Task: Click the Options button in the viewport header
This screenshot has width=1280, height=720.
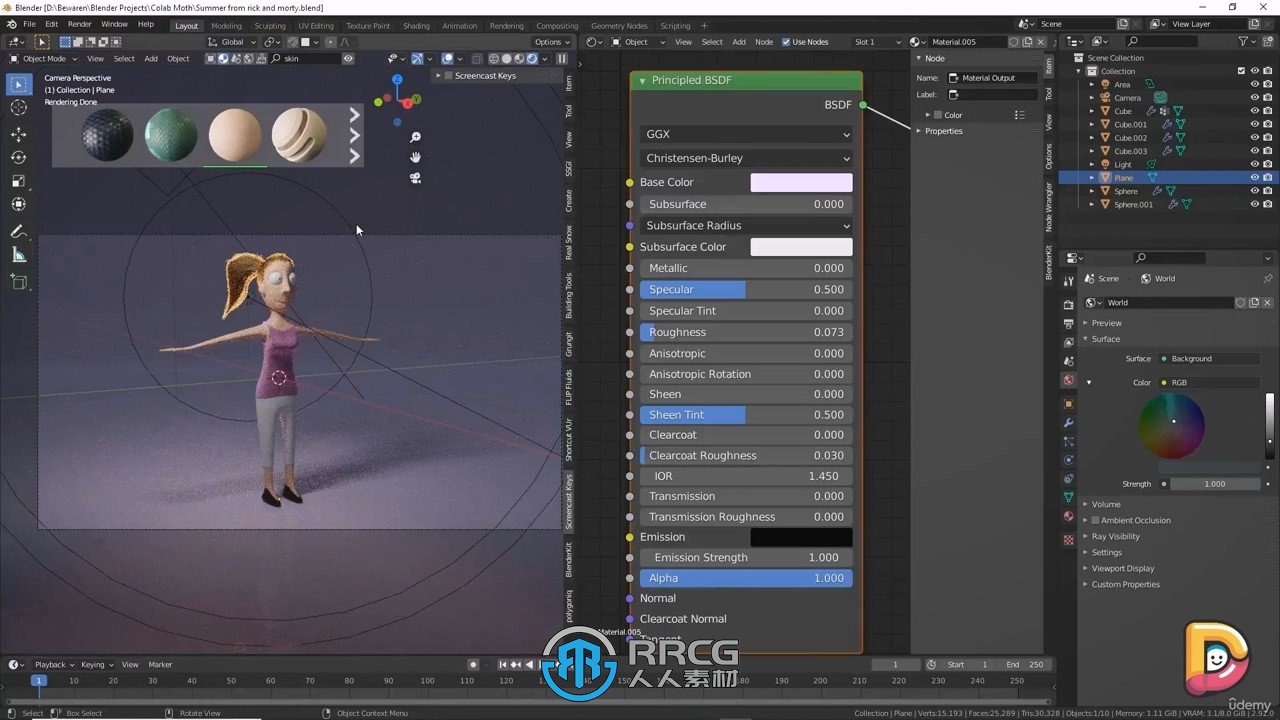Action: pyautogui.click(x=551, y=42)
